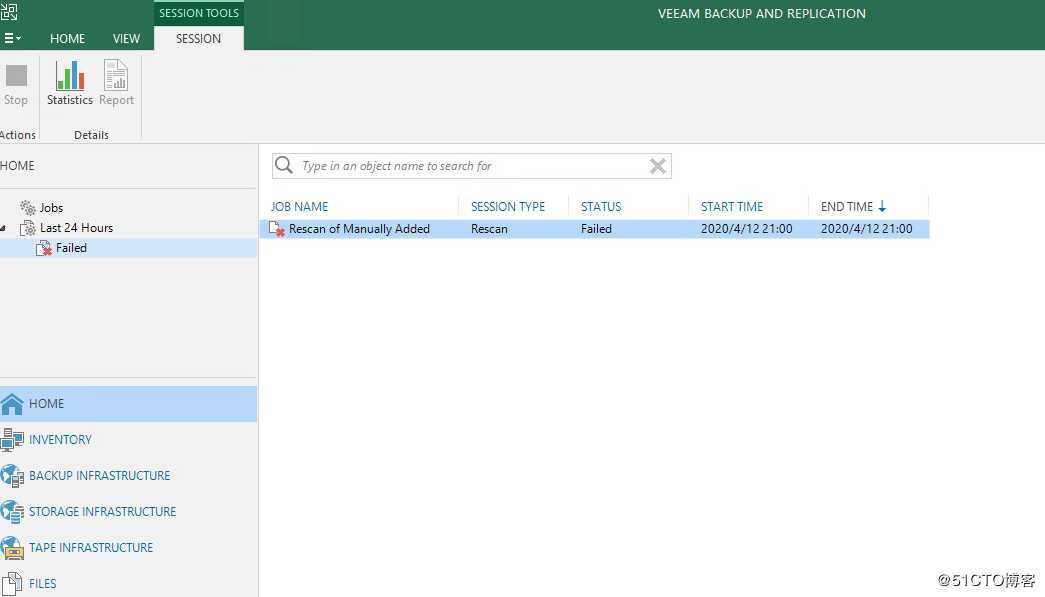This screenshot has height=597, width=1045.
Task: Select the Jobs tree node
Action: pos(51,208)
